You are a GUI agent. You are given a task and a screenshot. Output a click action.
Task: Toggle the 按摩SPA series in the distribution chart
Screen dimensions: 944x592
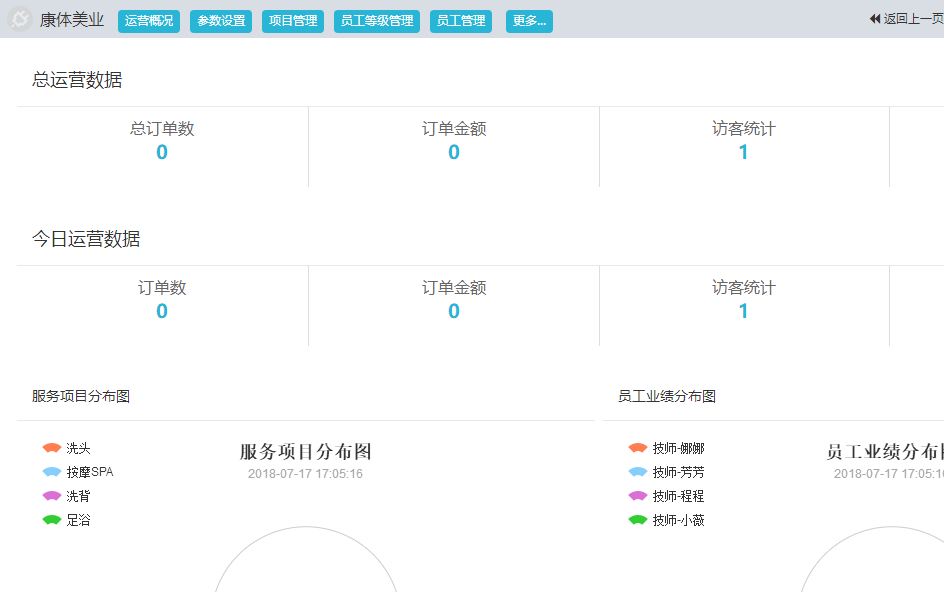pos(80,473)
